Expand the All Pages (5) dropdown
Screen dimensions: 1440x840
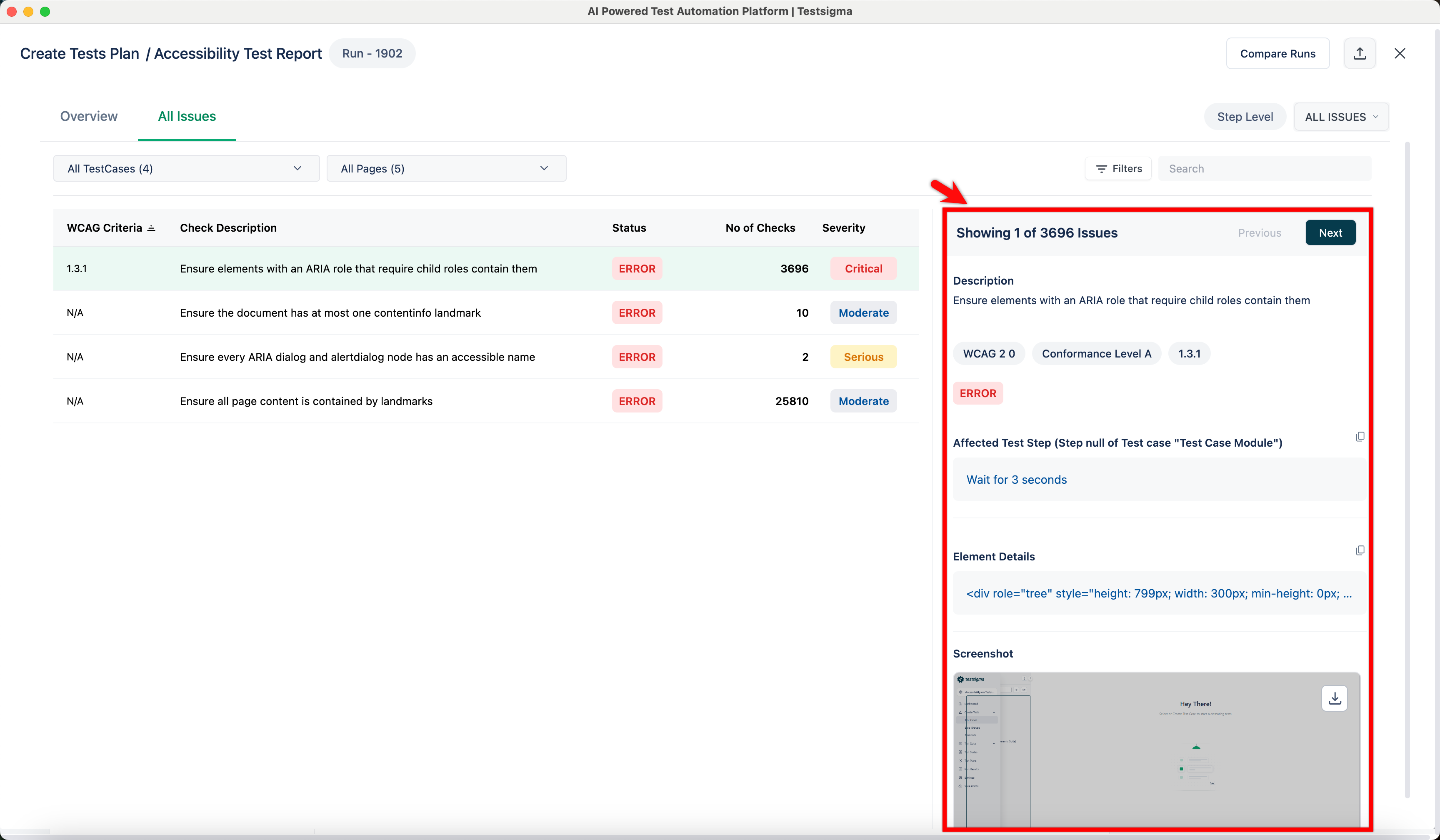pos(446,169)
